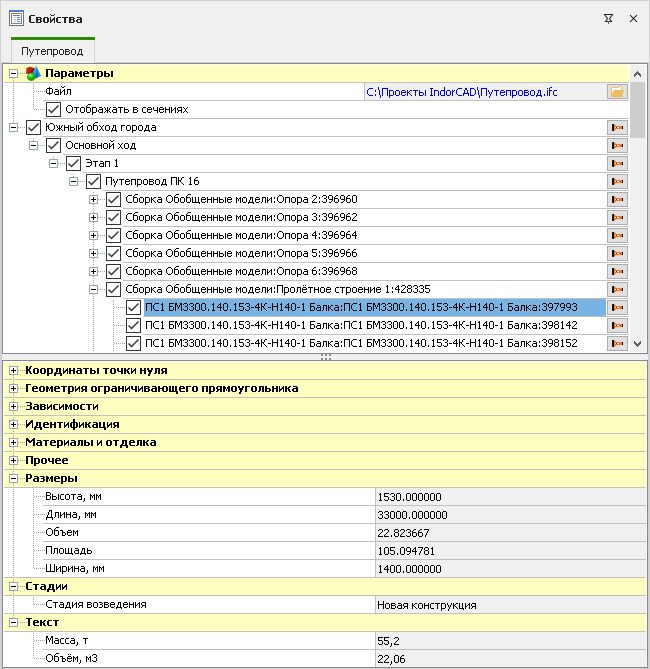
Task: Click locate icon in Путепровод ПК 16 row
Action: coord(617,181)
